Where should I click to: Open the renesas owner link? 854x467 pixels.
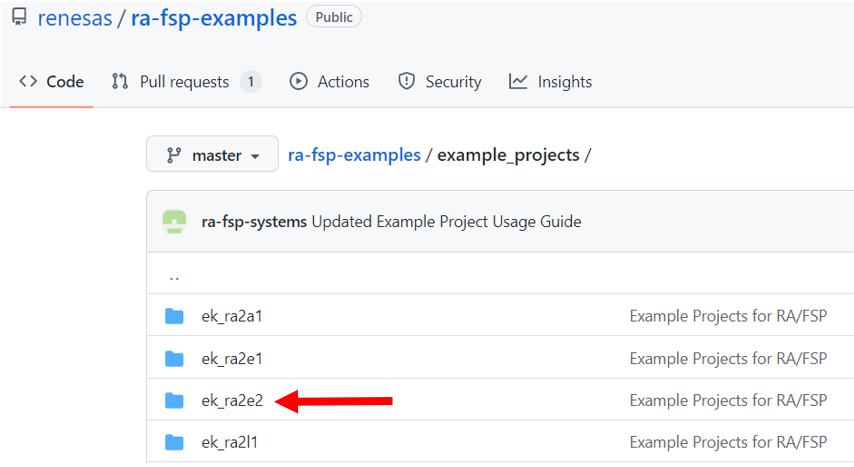pyautogui.click(x=75, y=18)
